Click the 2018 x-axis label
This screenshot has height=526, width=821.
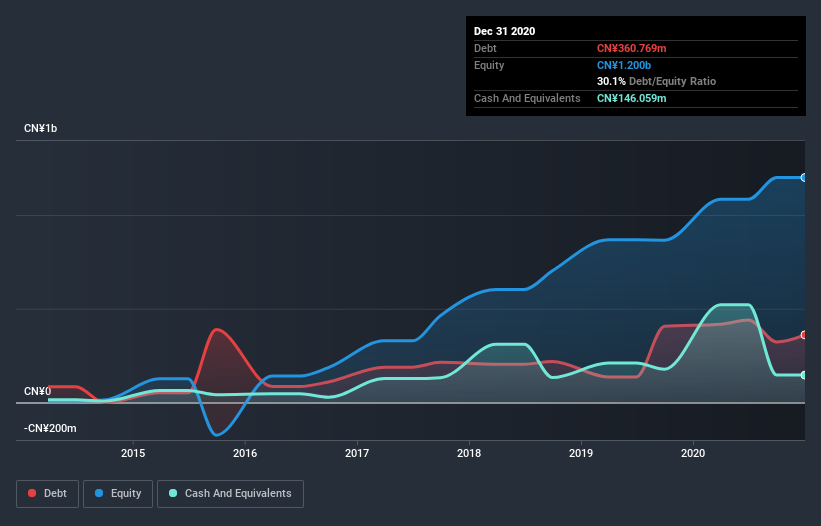tap(469, 453)
